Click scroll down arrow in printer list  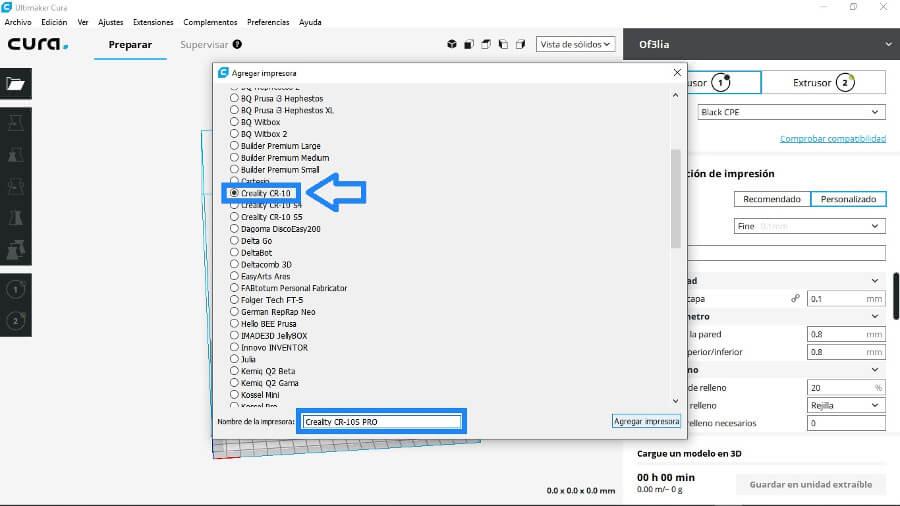(676, 400)
